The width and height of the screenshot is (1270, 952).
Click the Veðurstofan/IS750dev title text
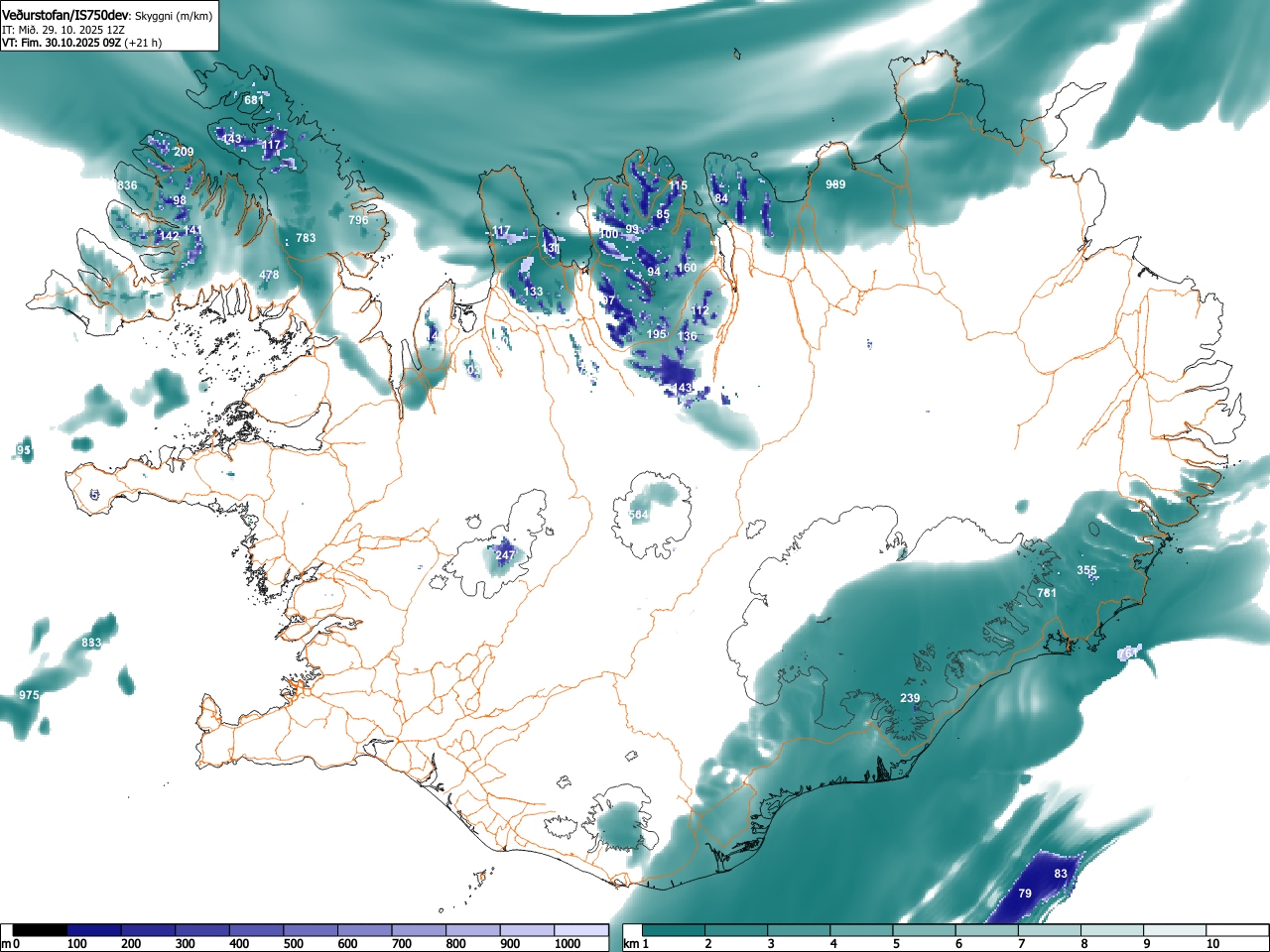65,16
